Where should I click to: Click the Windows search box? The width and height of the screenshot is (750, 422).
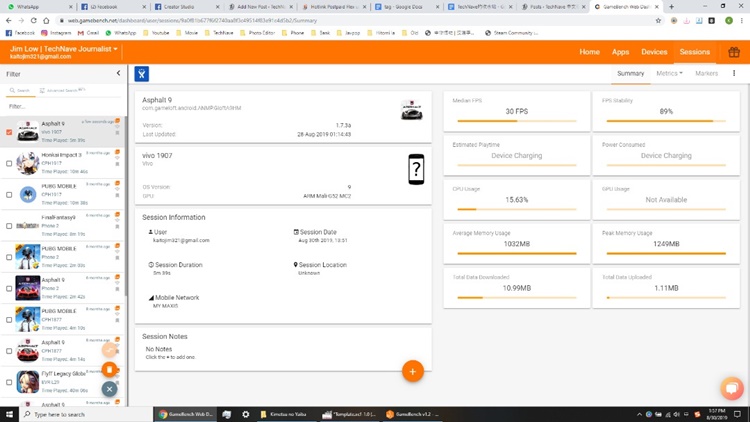86,414
